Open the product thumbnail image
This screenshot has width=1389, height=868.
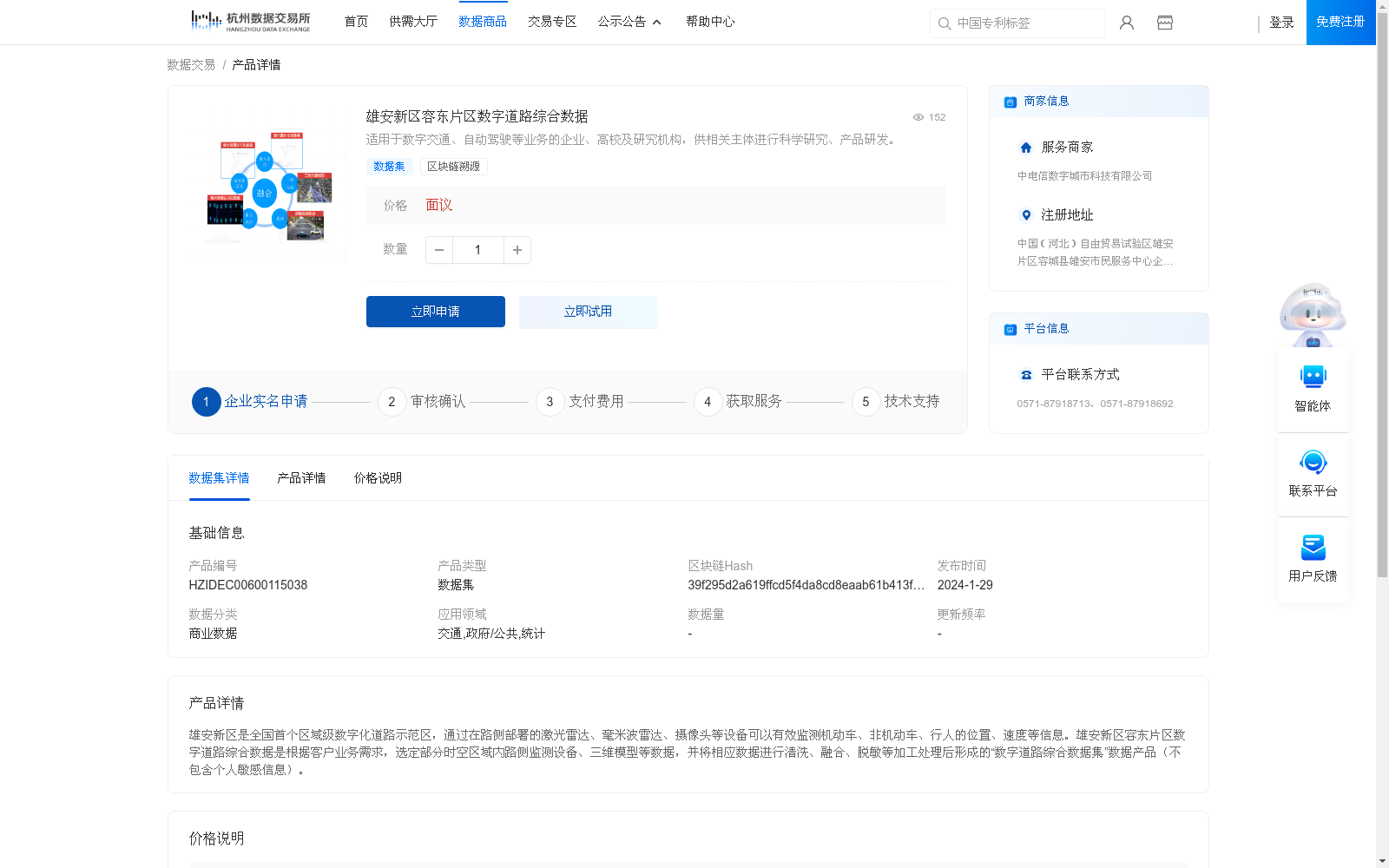coord(267,184)
